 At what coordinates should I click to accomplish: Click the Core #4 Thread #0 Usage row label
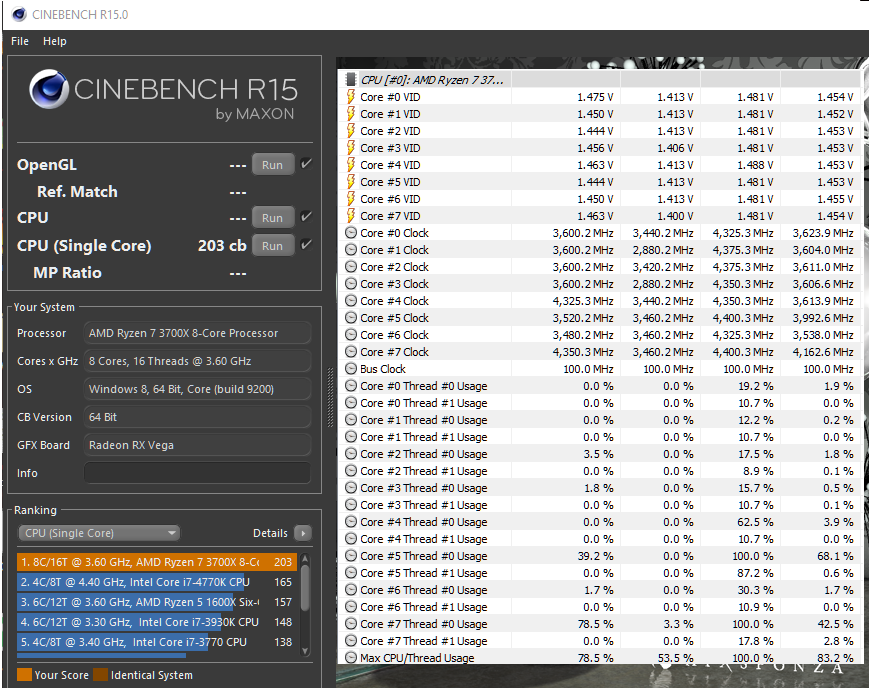pos(423,522)
